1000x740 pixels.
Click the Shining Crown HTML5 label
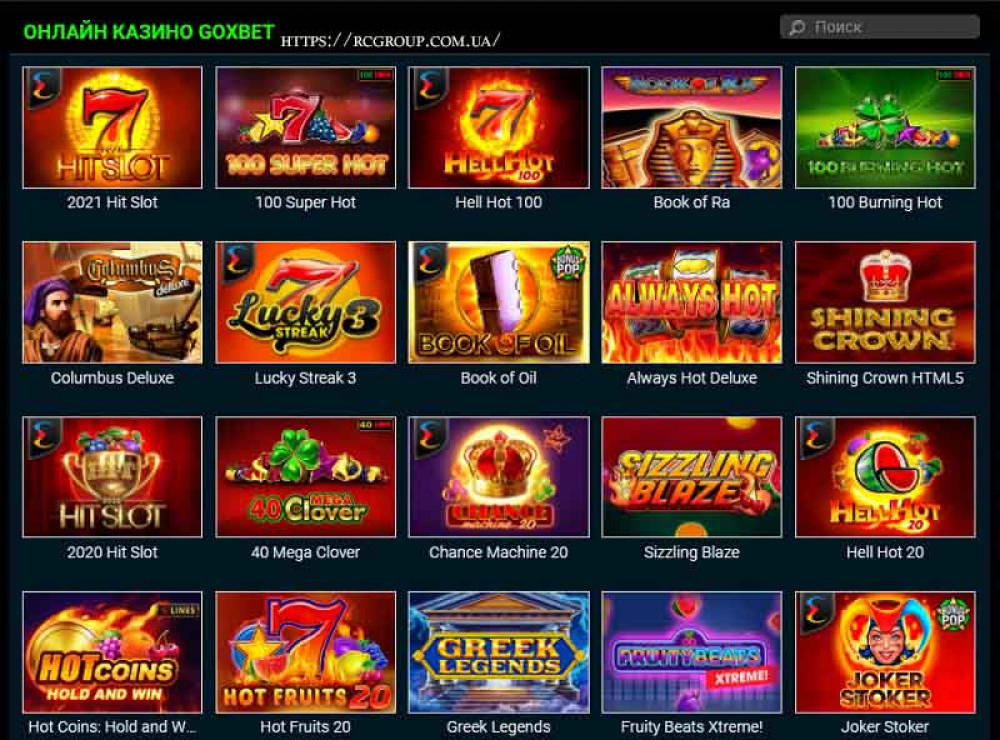pyautogui.click(x=885, y=378)
